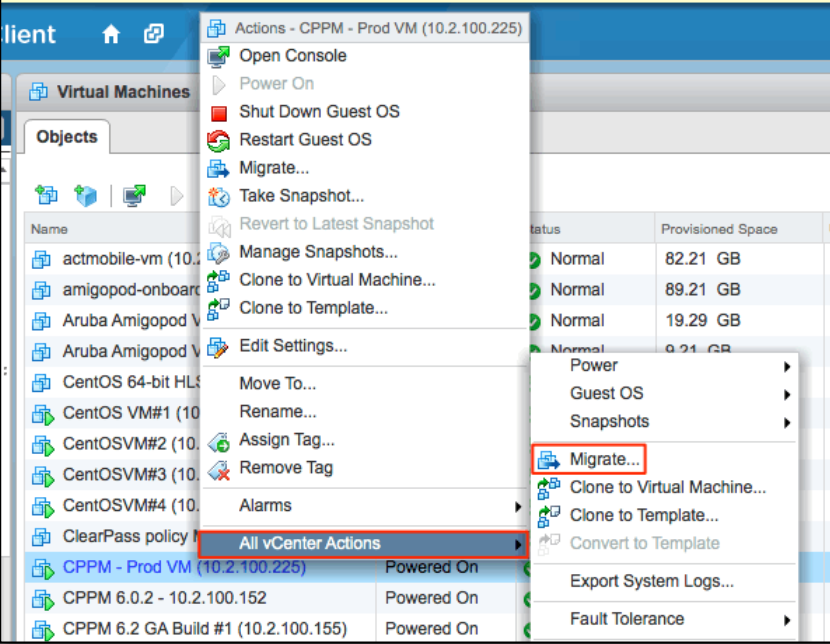Click the Virtual Machines header icon
This screenshot has height=644, width=830.
click(x=38, y=92)
